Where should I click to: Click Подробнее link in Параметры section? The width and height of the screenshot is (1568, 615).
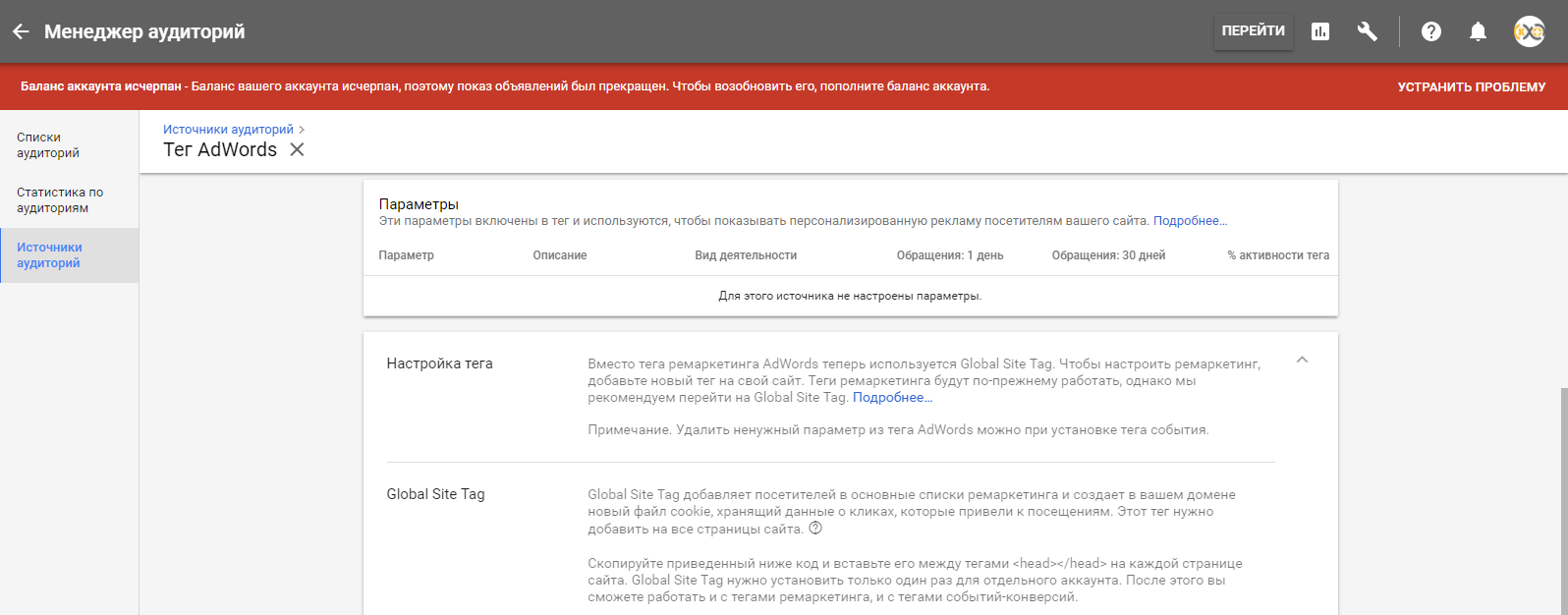click(1190, 221)
